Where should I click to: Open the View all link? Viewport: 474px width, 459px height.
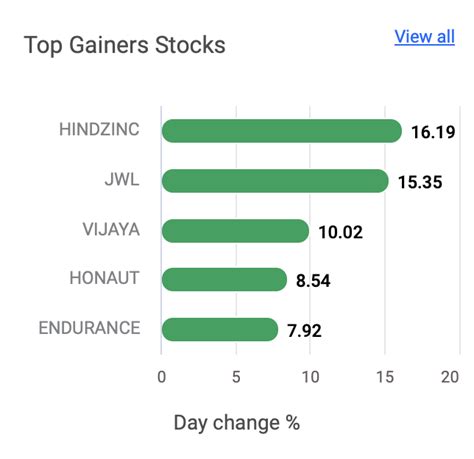click(424, 37)
